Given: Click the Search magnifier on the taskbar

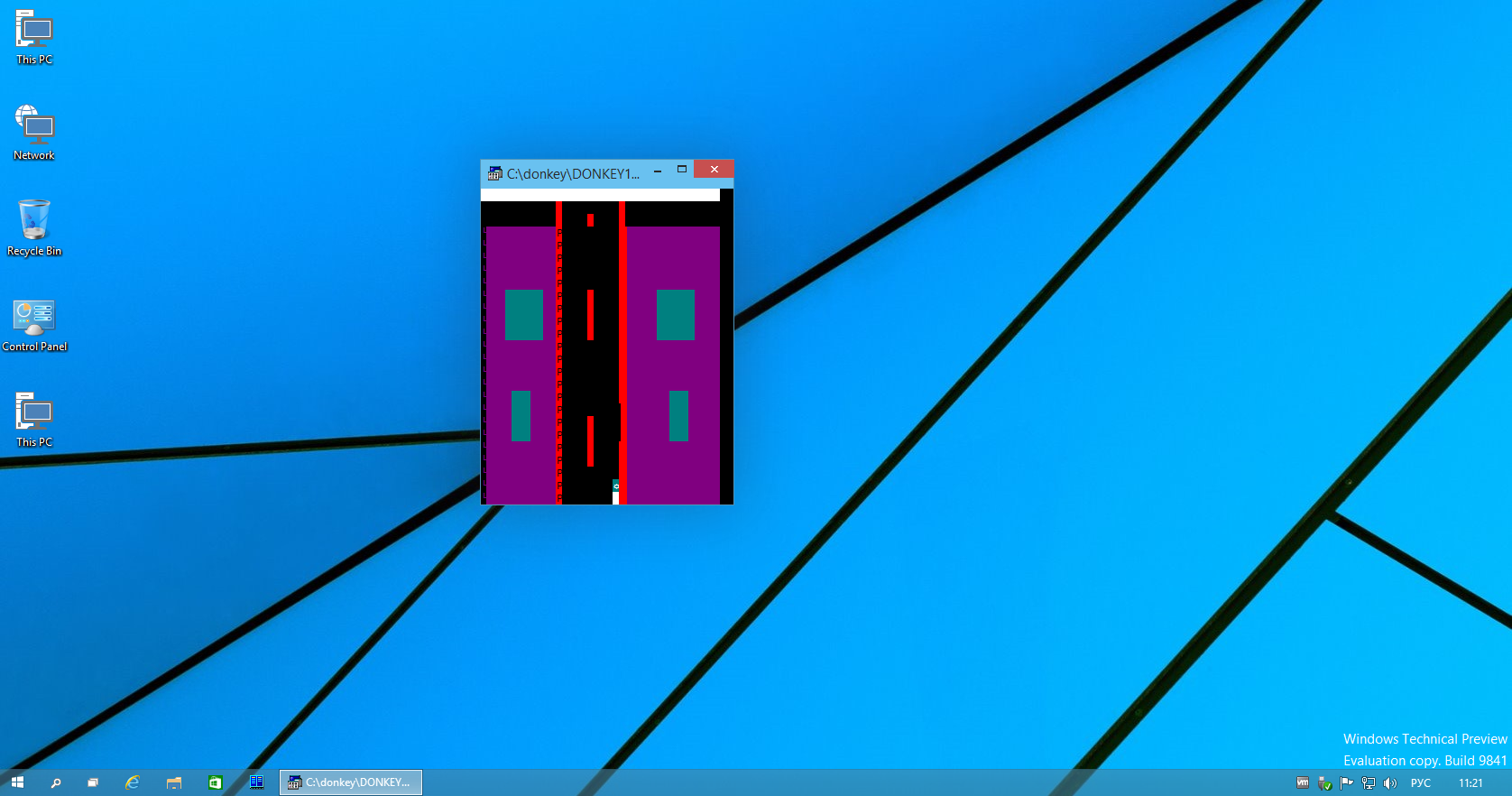Looking at the screenshot, I should click(x=56, y=782).
